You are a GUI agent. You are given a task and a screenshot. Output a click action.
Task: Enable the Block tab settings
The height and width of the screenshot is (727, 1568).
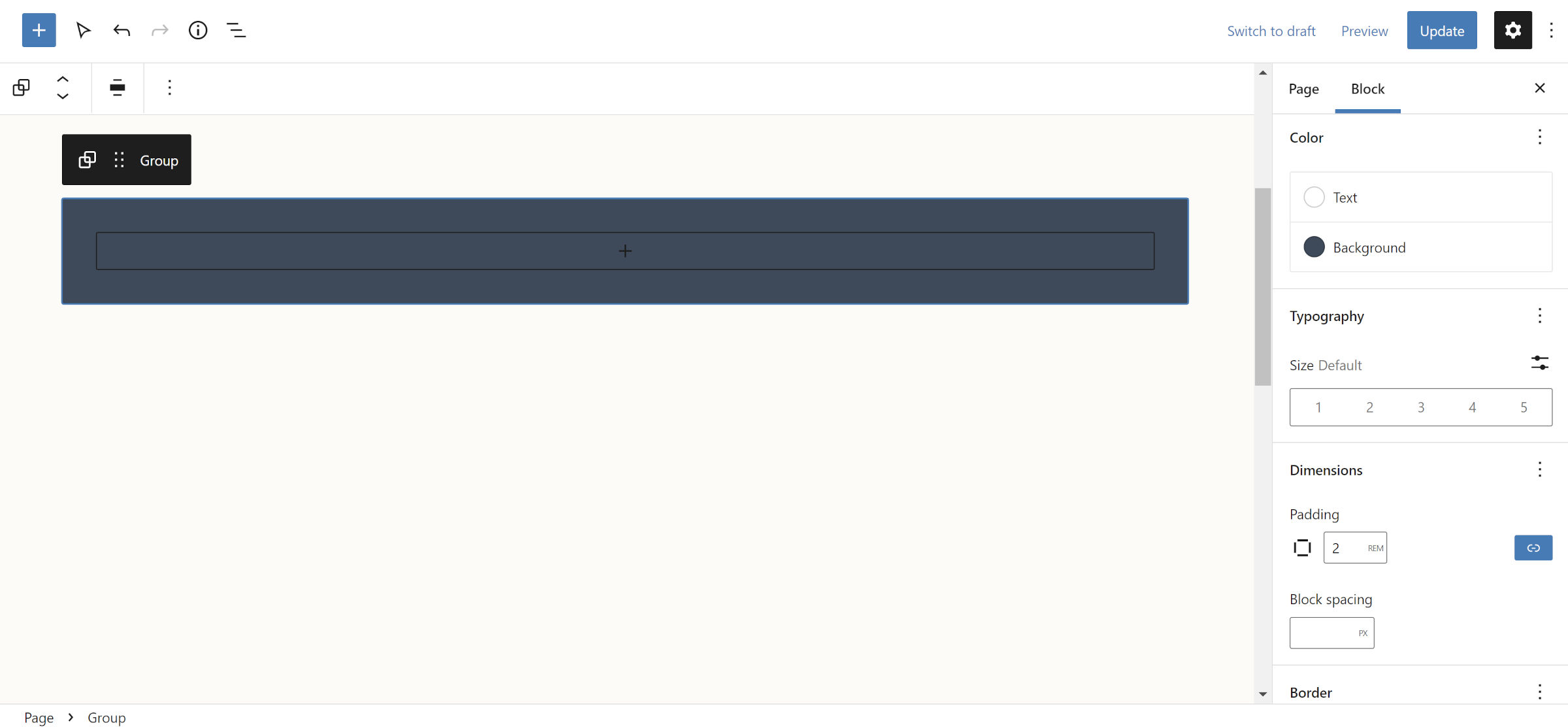(x=1367, y=89)
